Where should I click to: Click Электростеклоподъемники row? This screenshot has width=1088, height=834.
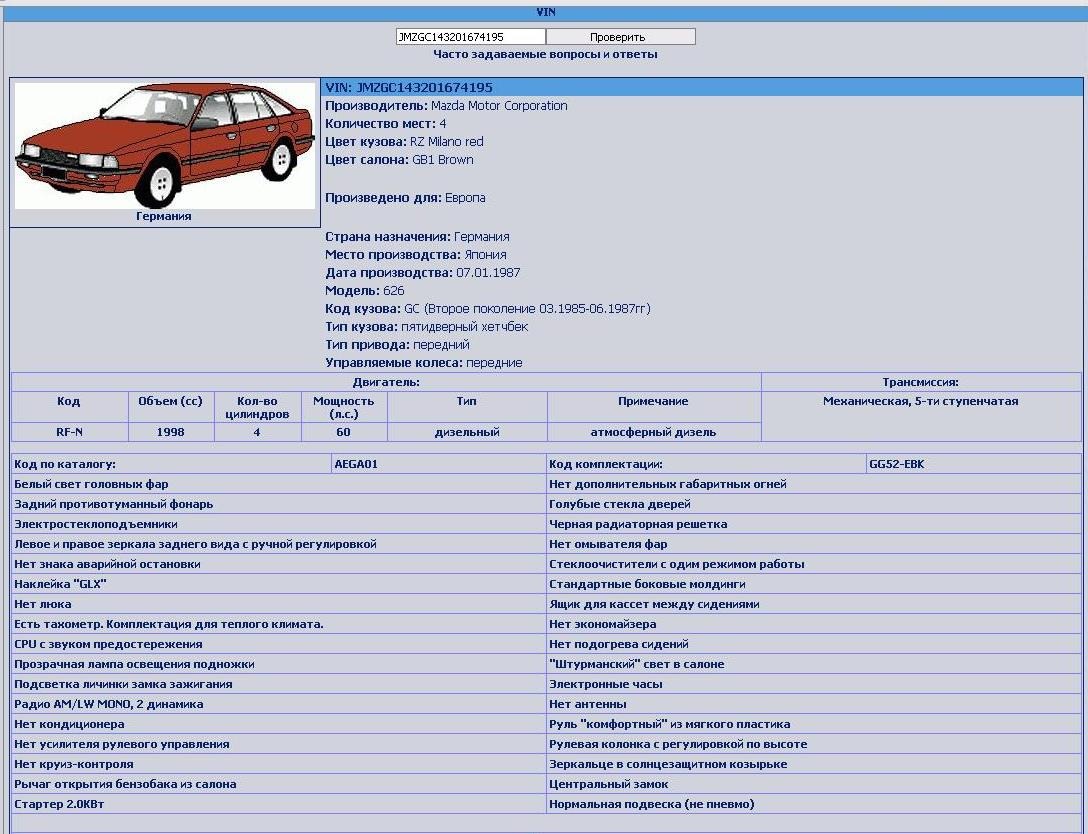[x=279, y=525]
